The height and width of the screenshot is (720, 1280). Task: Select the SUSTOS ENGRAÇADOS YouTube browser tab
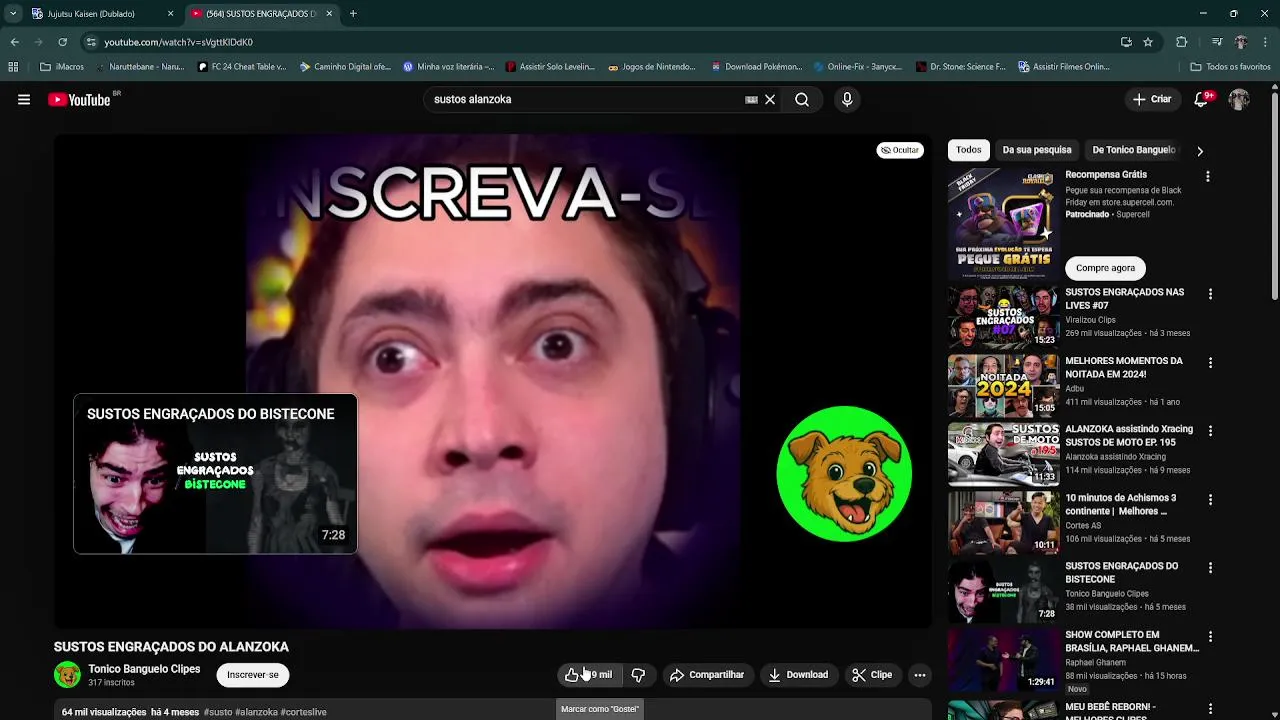coord(261,14)
